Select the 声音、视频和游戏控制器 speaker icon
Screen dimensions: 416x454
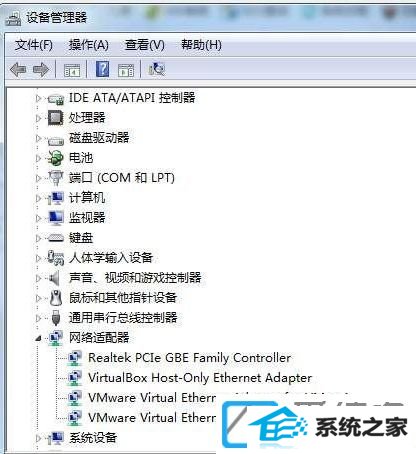click(x=55, y=278)
